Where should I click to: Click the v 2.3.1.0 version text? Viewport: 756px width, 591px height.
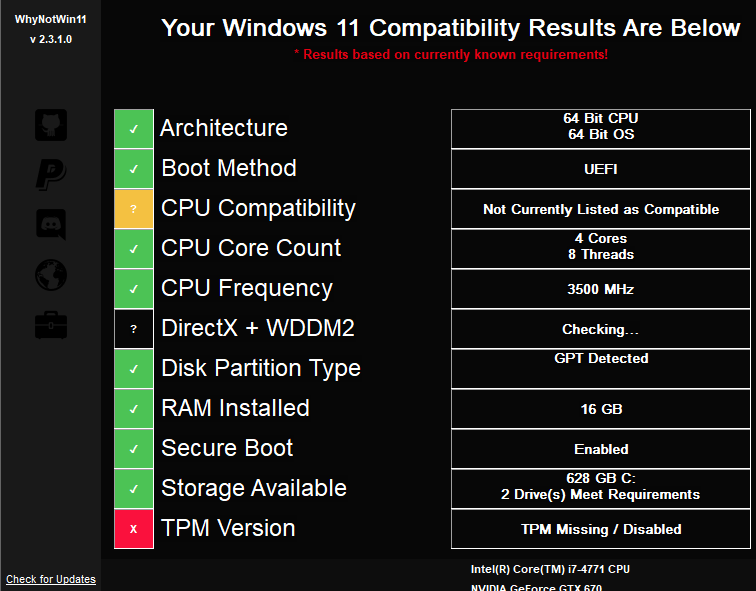(51, 40)
